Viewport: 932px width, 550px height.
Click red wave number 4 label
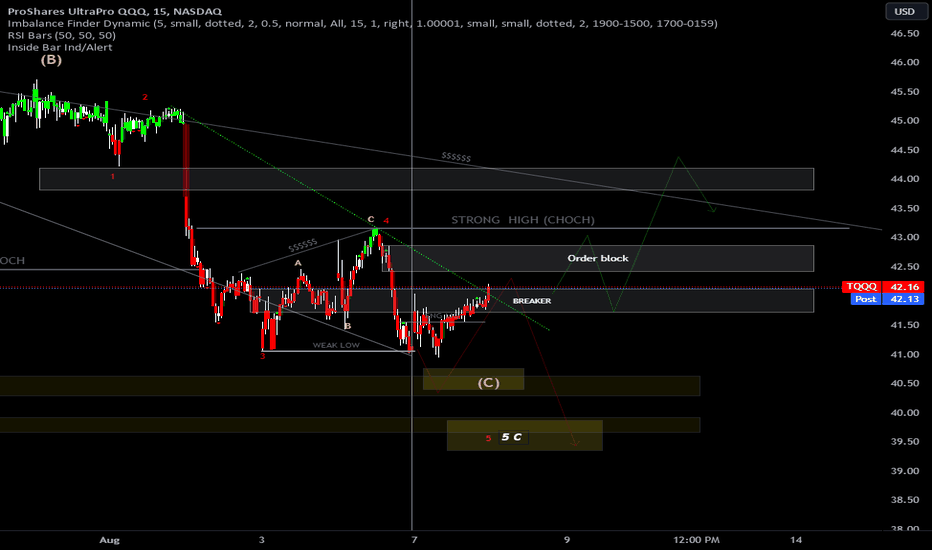(386, 221)
